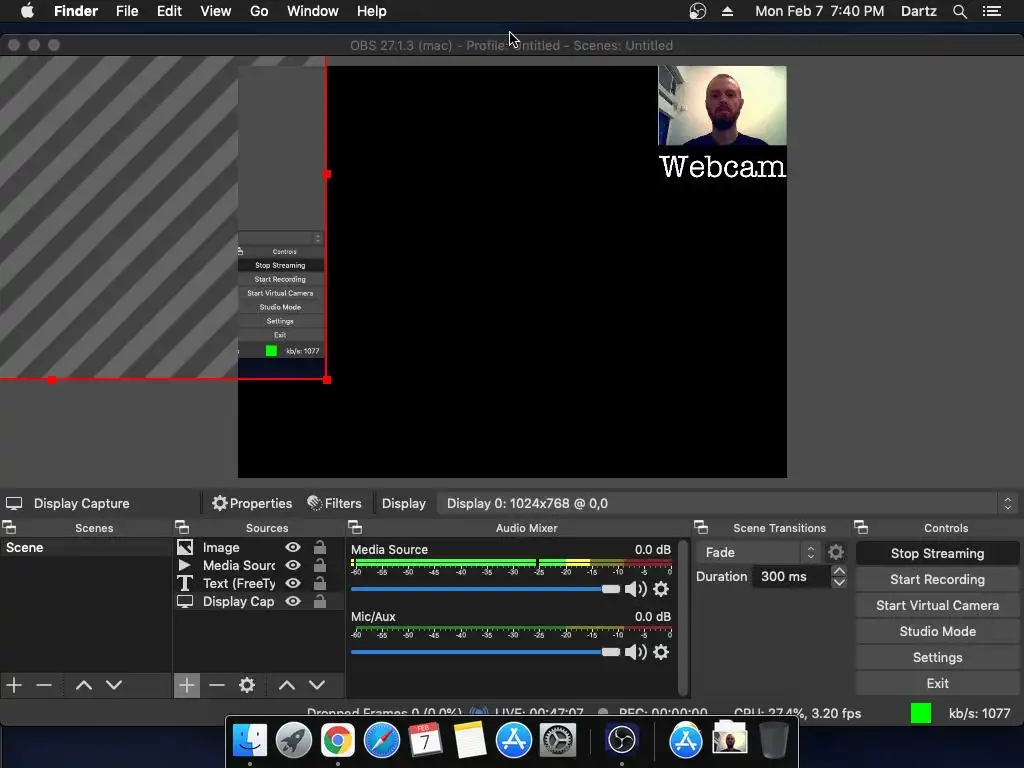The height and width of the screenshot is (768, 1024).
Task: Open OBS icon in the Dock
Action: click(621, 740)
